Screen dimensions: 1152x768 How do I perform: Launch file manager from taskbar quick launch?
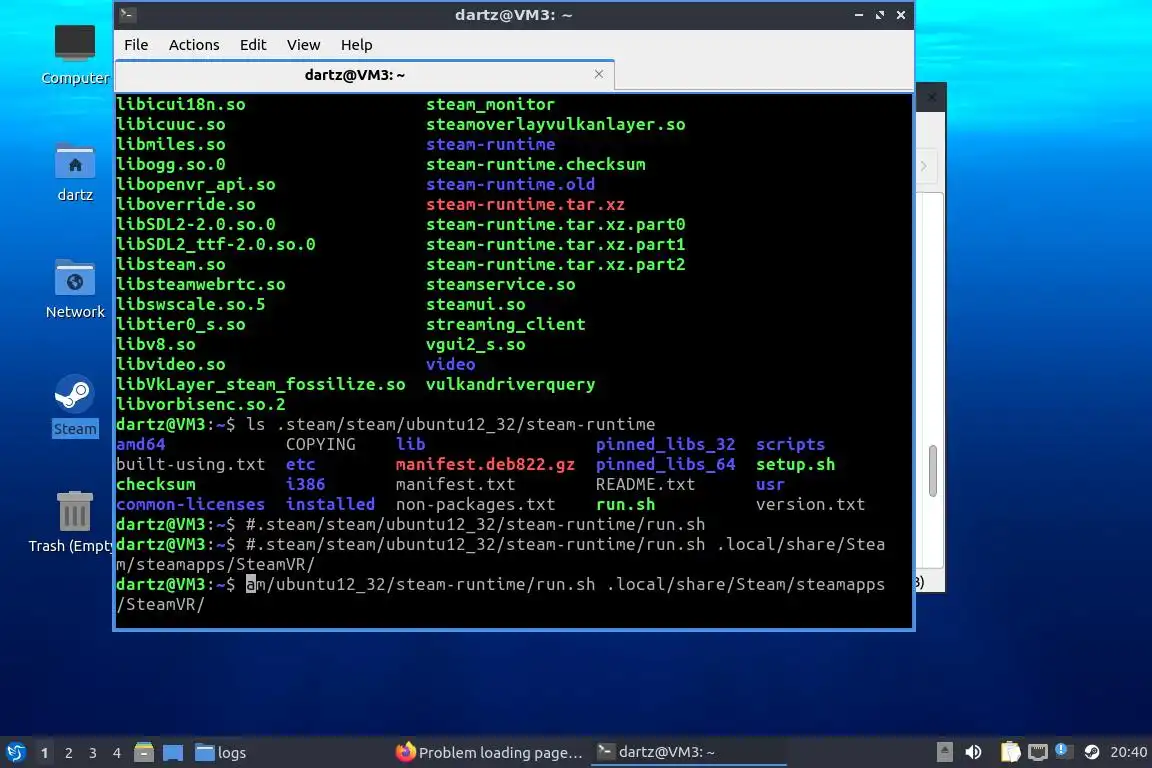[144, 752]
